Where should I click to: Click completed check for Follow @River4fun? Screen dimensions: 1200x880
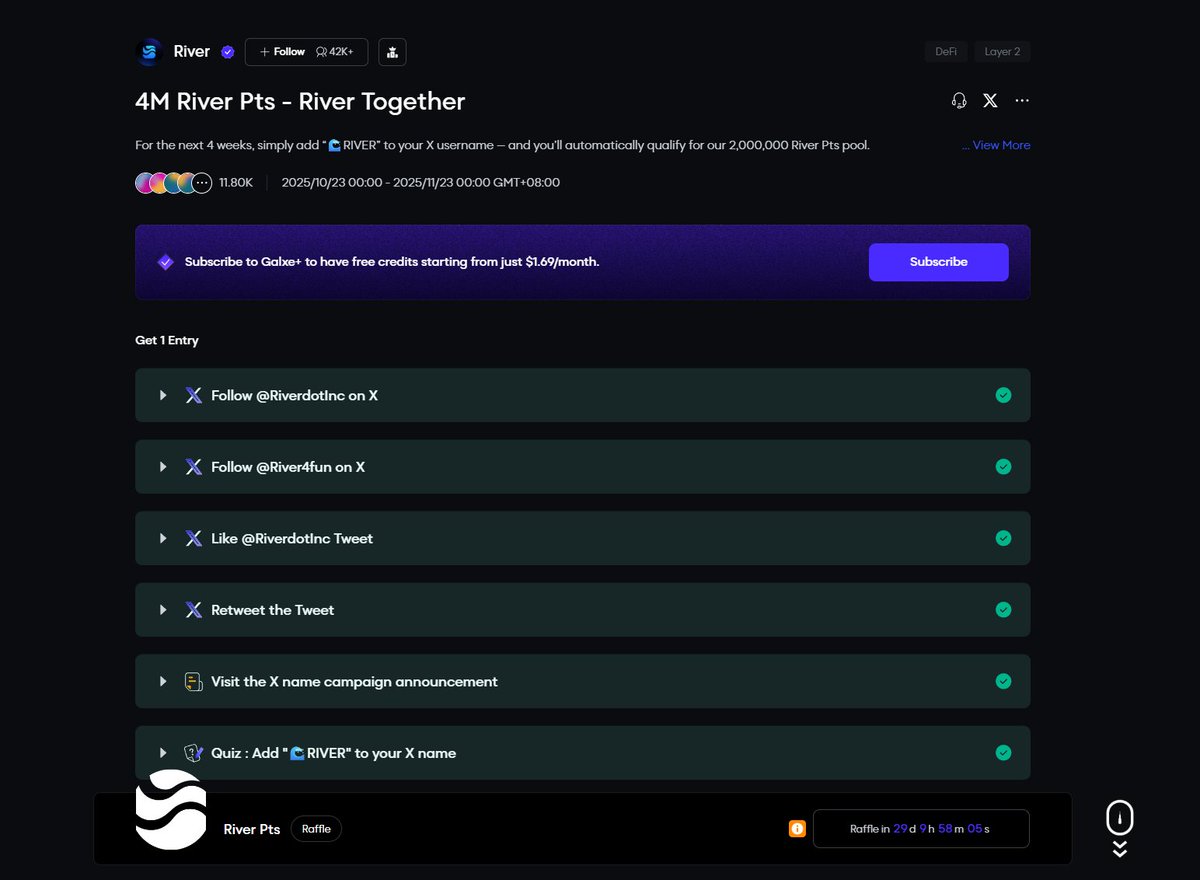(1003, 467)
